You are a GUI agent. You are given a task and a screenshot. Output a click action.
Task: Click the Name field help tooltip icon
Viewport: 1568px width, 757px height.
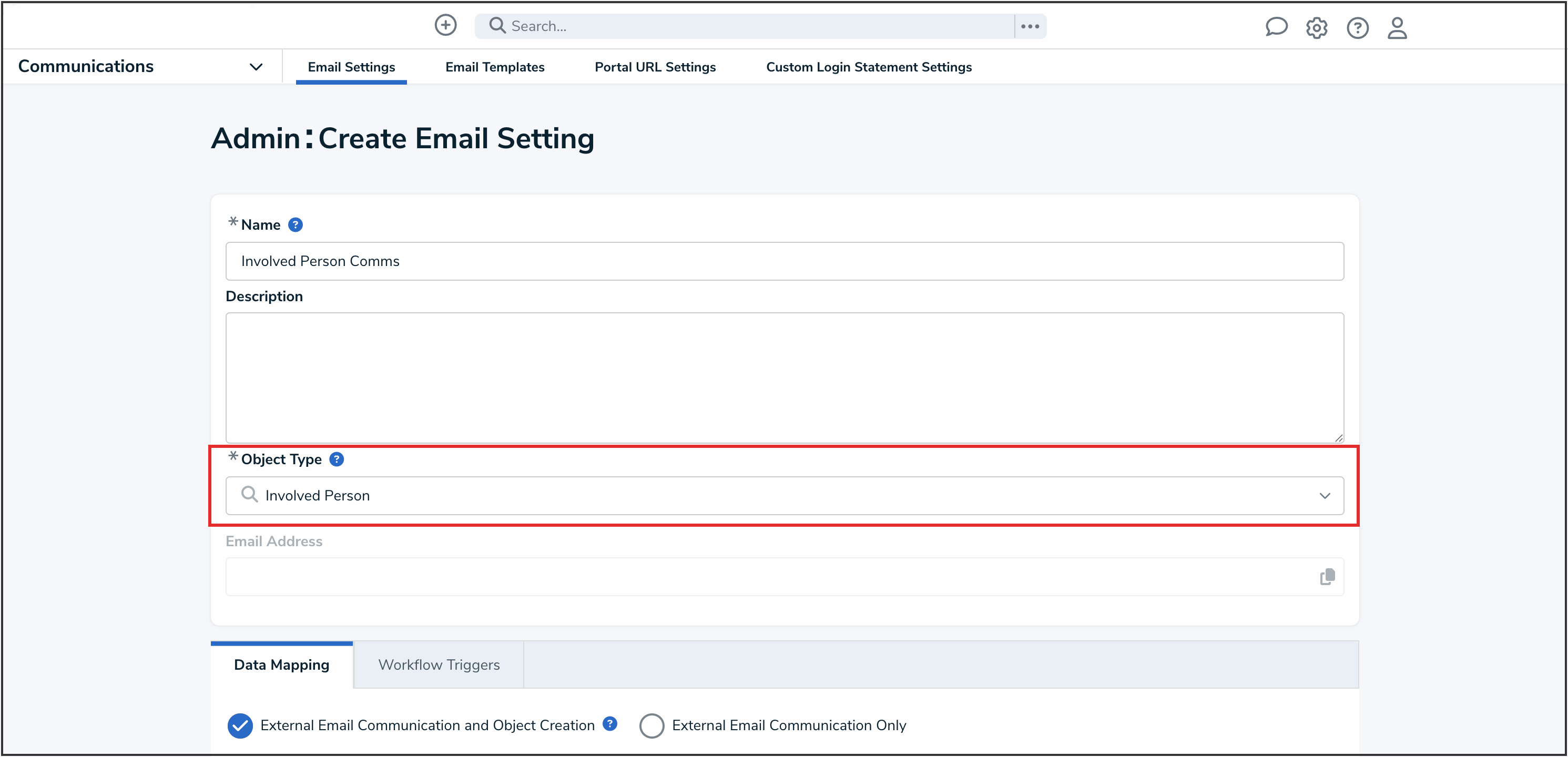point(295,224)
